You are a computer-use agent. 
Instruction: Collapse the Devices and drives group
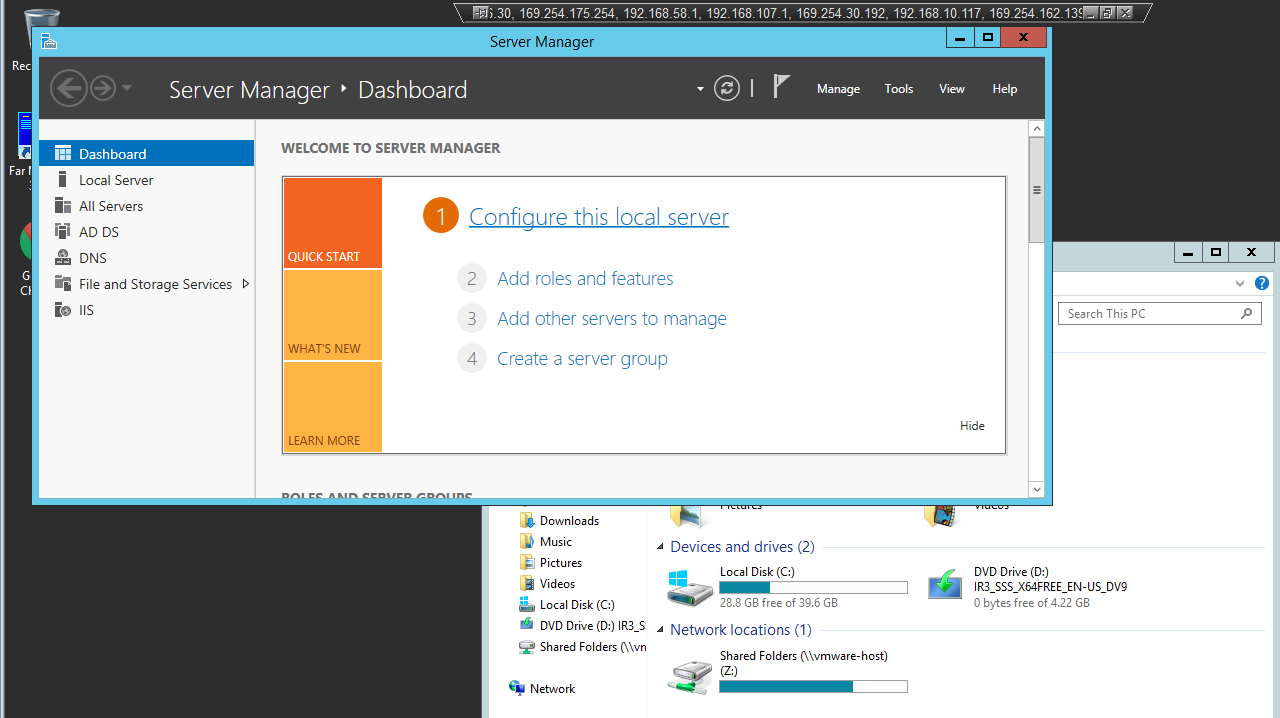pyautogui.click(x=661, y=548)
